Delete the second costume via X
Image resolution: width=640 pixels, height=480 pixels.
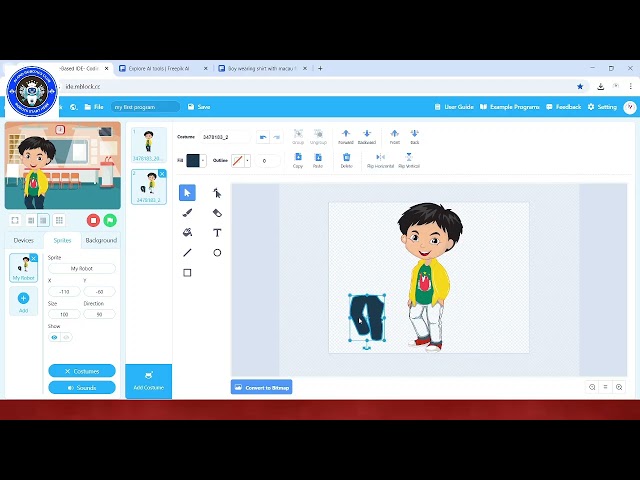[162, 174]
